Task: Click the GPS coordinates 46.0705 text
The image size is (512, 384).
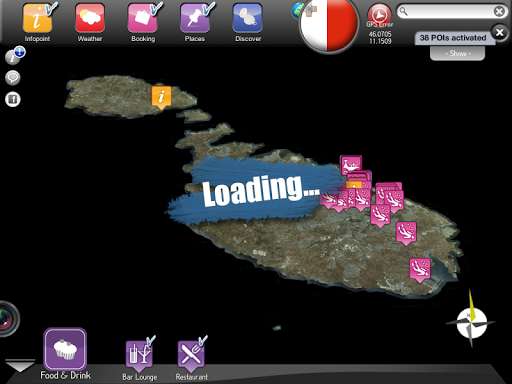Action: click(380, 34)
